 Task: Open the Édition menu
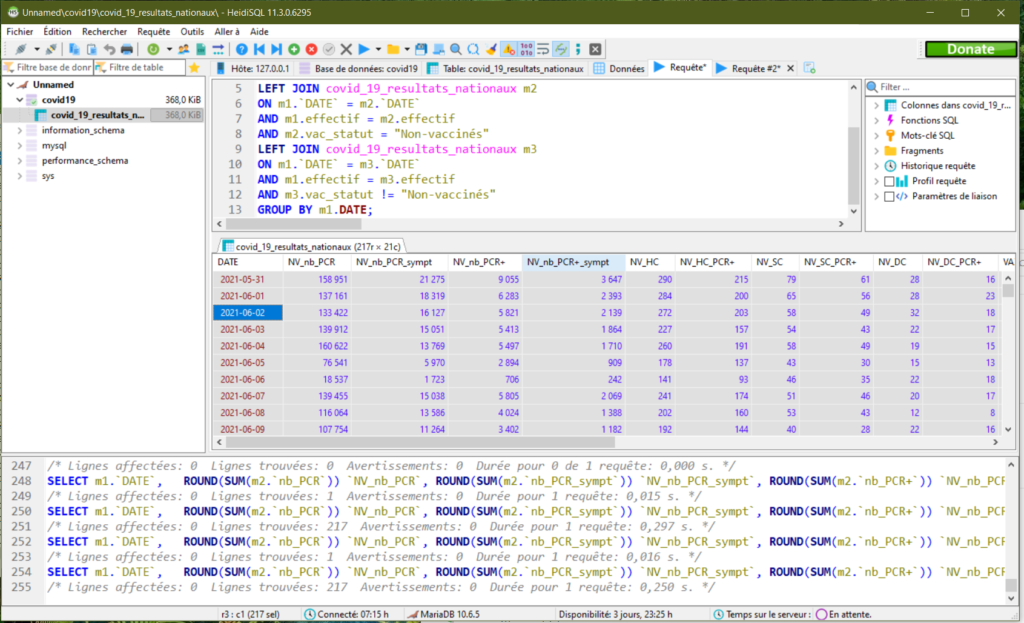coord(57,31)
